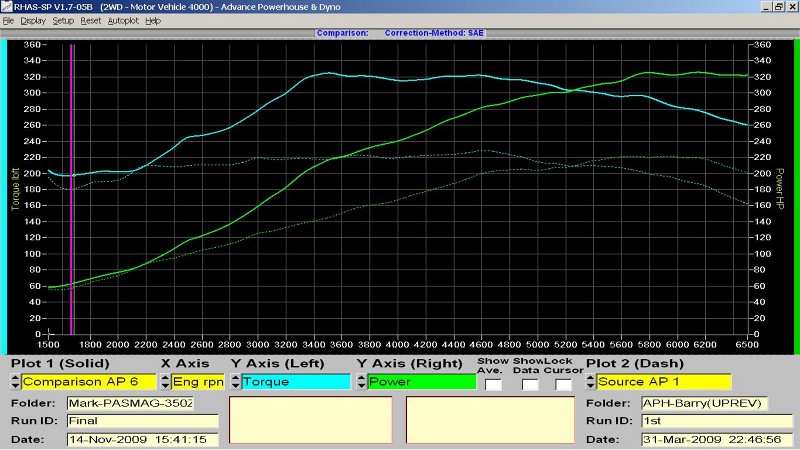The height and width of the screenshot is (450, 800).
Task: Click the Power HP axis label
Action: point(780,189)
